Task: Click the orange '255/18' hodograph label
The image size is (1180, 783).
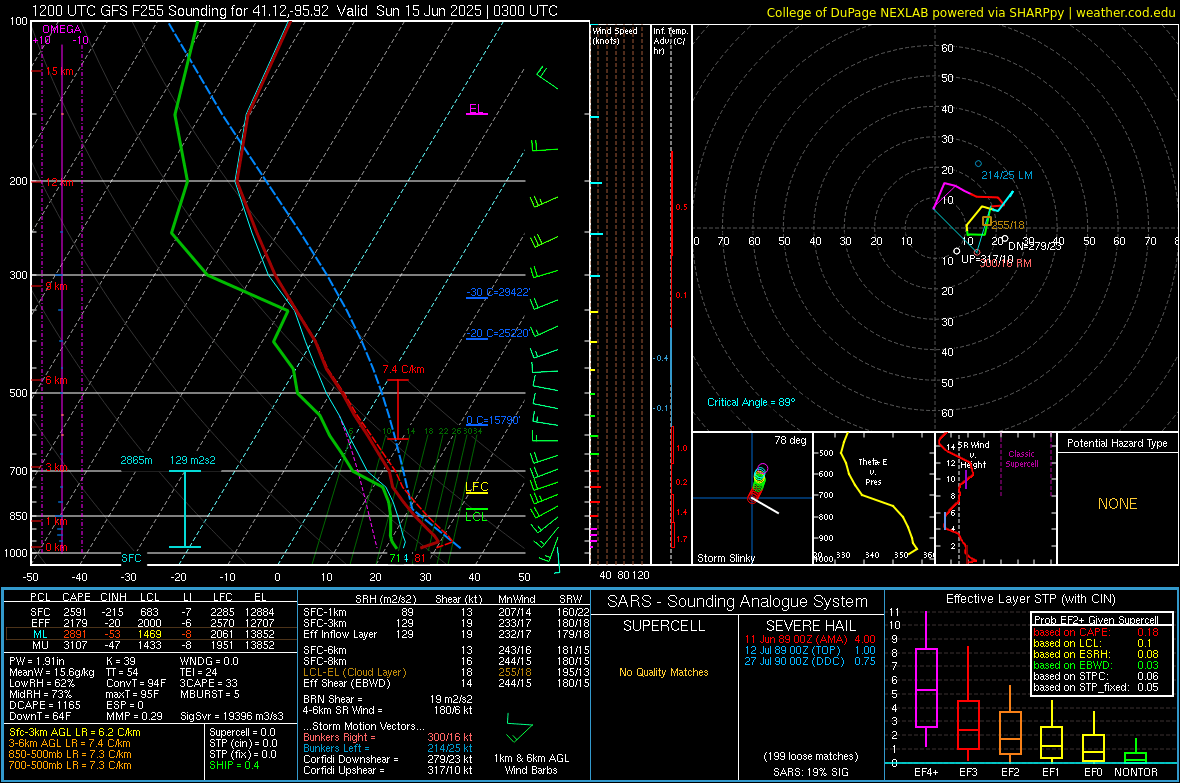Action: coord(1008,225)
